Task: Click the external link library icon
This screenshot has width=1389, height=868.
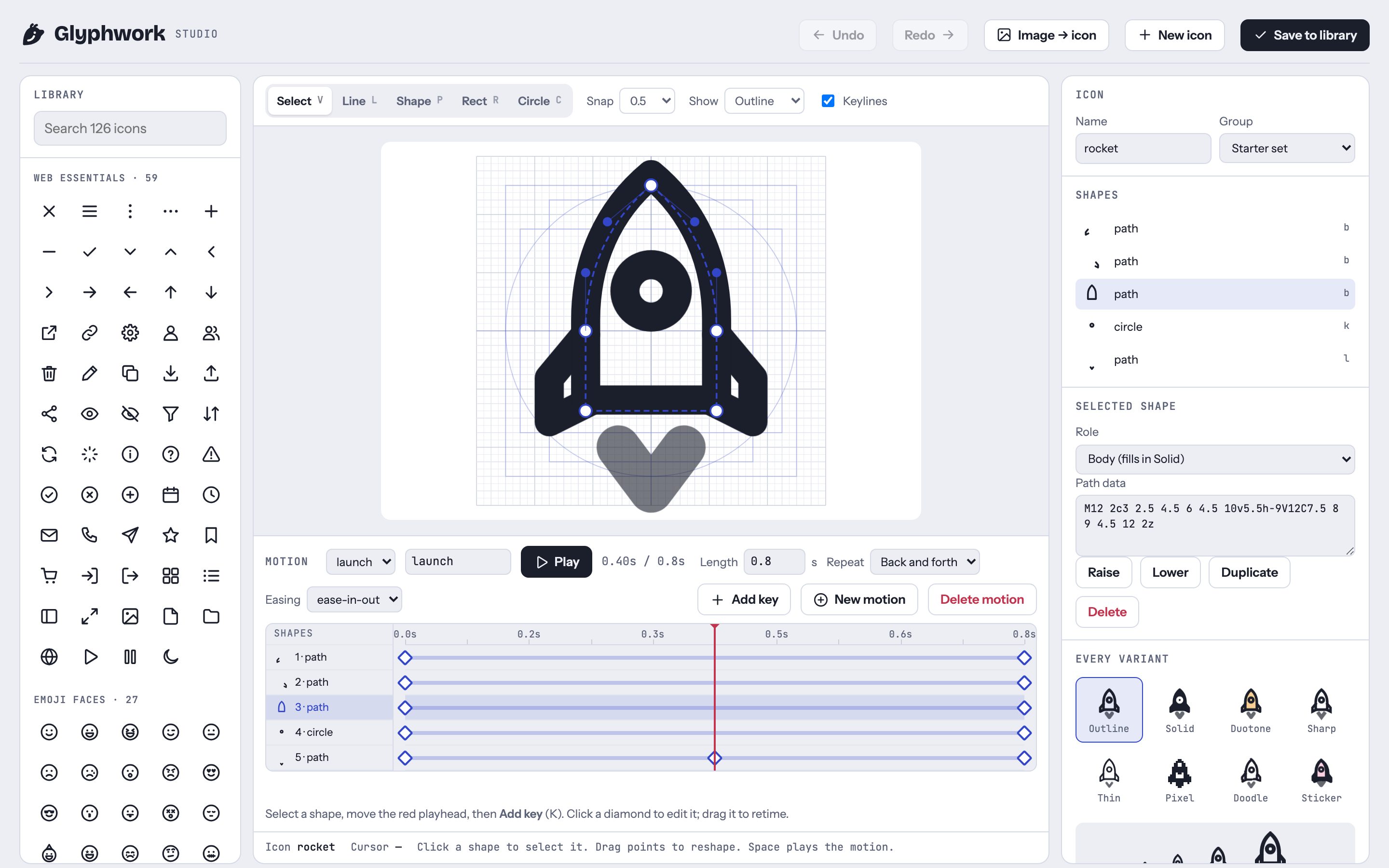Action: (49, 333)
